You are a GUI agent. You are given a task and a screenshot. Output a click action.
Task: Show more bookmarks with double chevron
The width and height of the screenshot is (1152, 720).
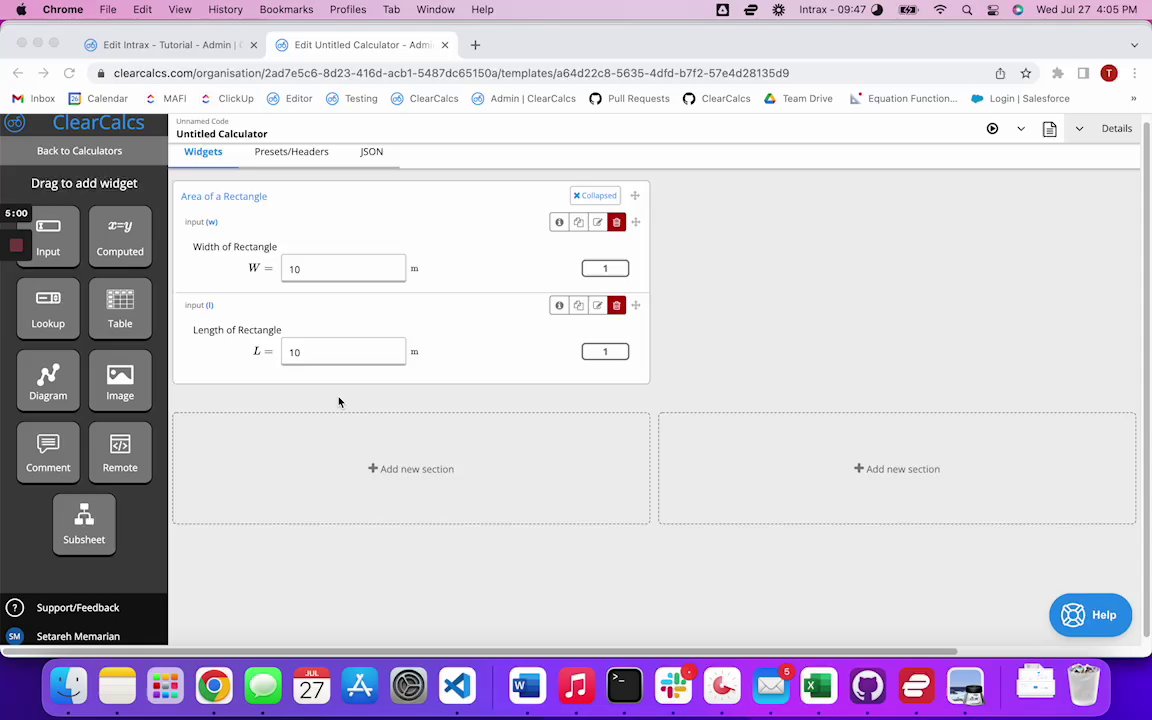click(1133, 98)
